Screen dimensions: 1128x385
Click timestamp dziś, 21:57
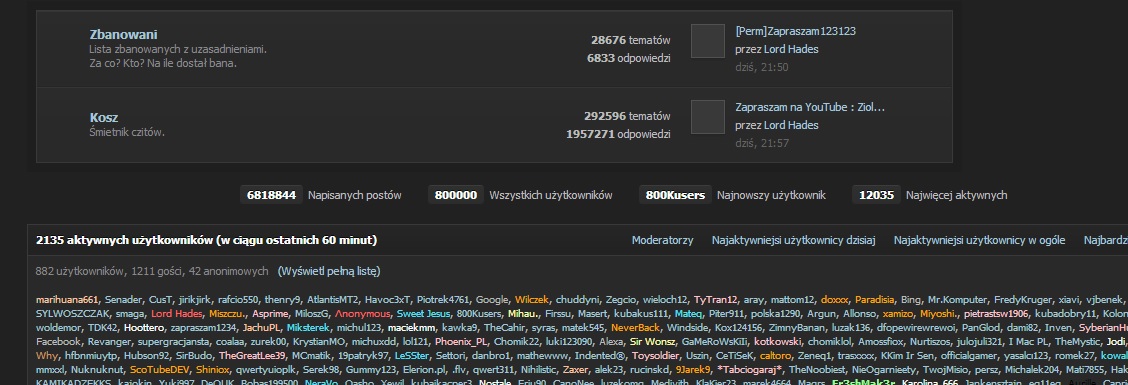[x=762, y=143]
